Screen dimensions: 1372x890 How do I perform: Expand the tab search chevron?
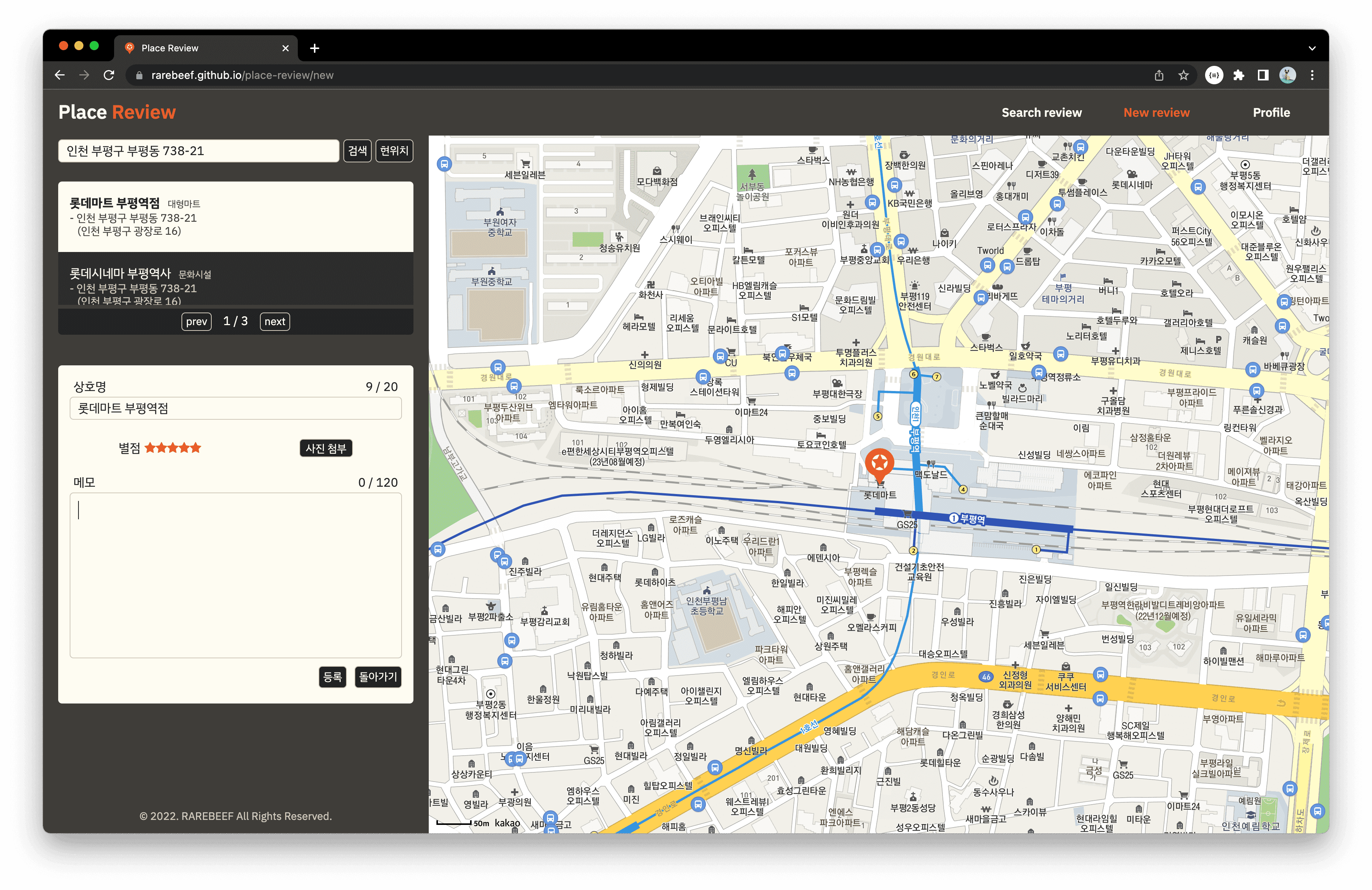(x=1312, y=49)
